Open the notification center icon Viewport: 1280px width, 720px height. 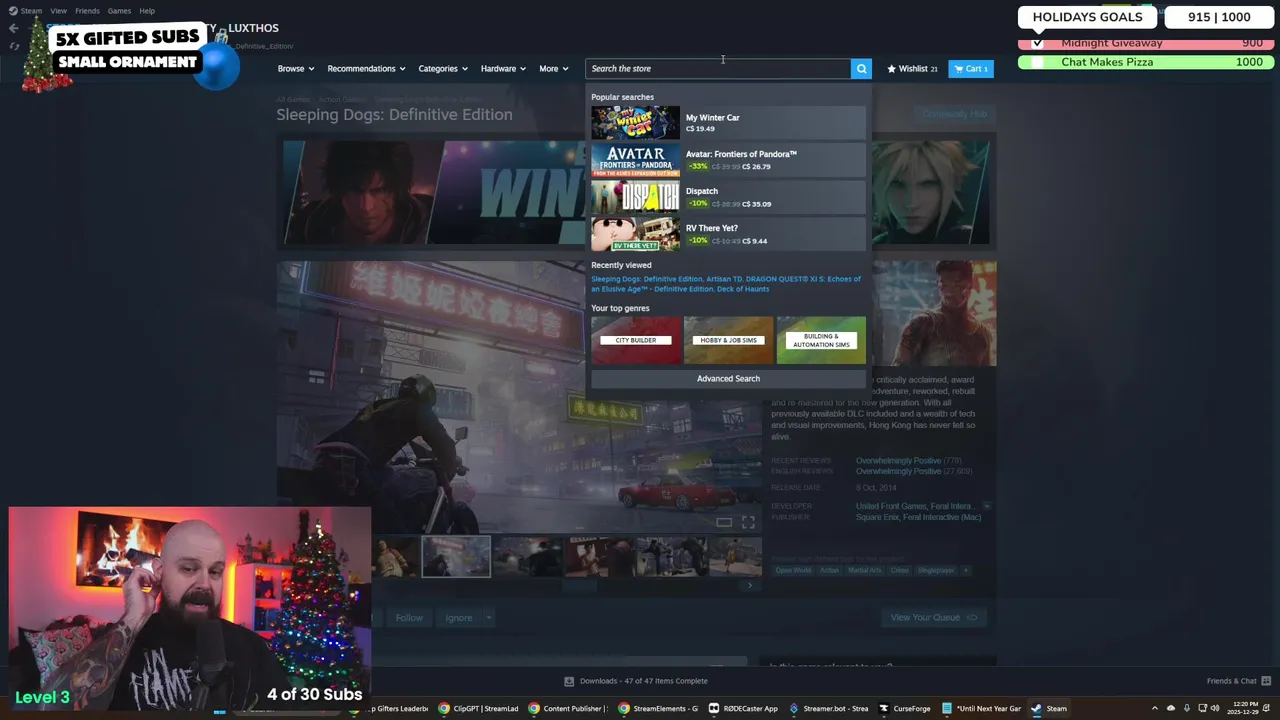tap(1267, 708)
